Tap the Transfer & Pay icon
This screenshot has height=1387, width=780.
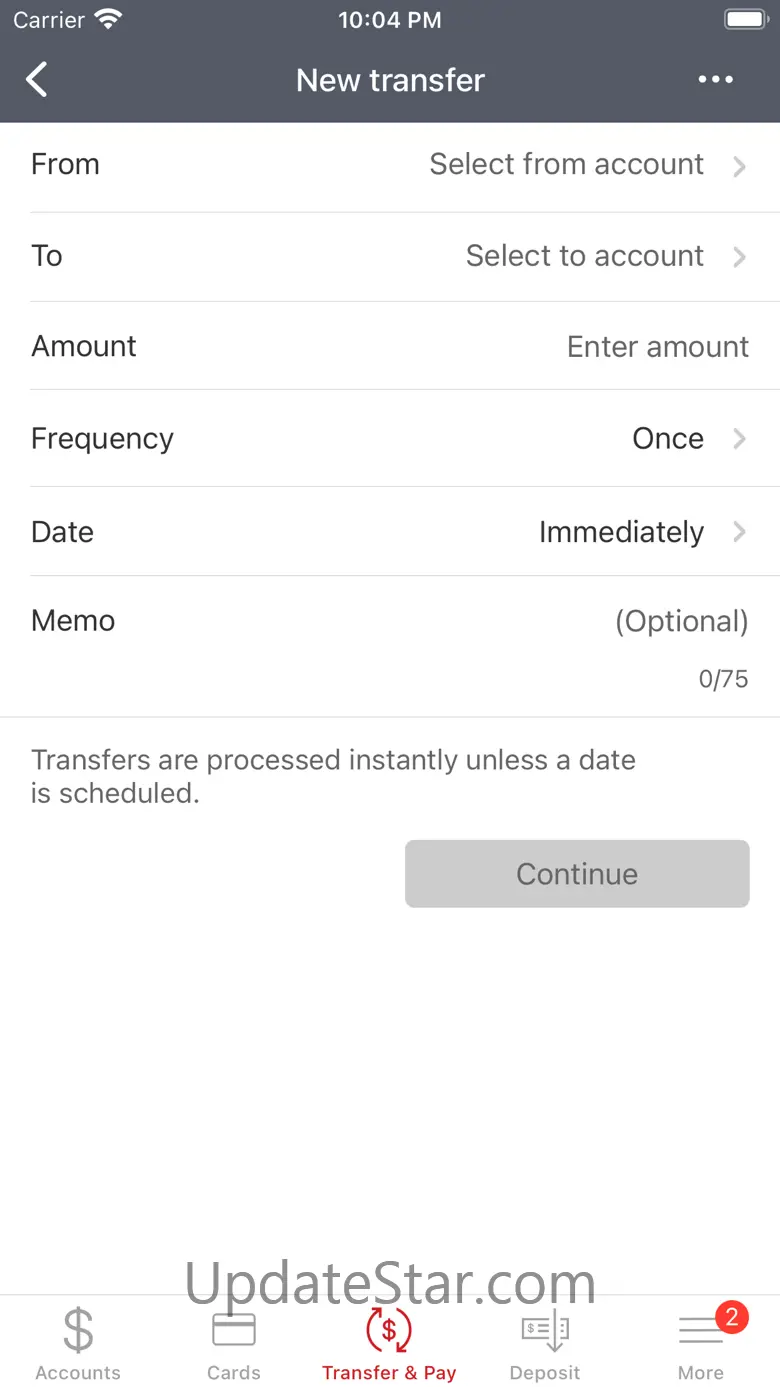389,1331
